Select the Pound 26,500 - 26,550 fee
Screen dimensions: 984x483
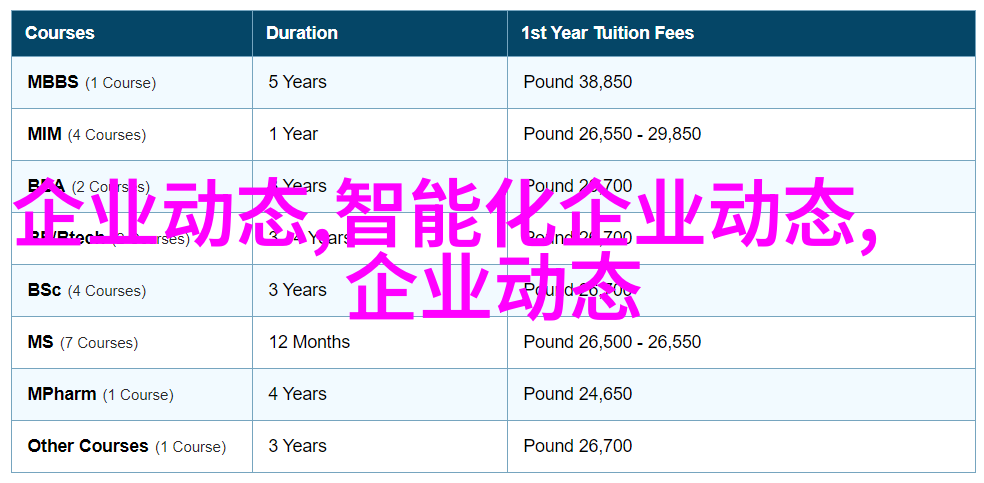612,342
